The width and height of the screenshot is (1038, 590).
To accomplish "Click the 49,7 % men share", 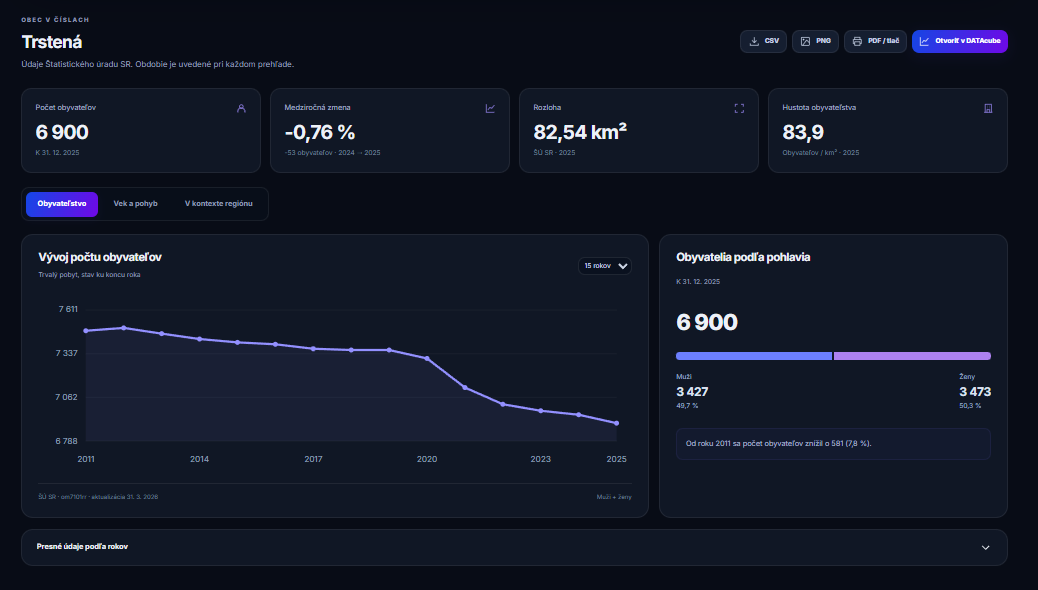I will pyautogui.click(x=687, y=406).
